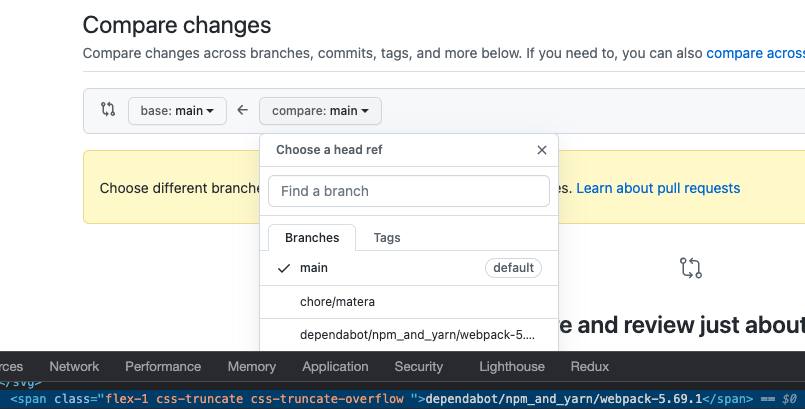Open Learn about pull requests link
The height and width of the screenshot is (409, 805).
point(658,188)
